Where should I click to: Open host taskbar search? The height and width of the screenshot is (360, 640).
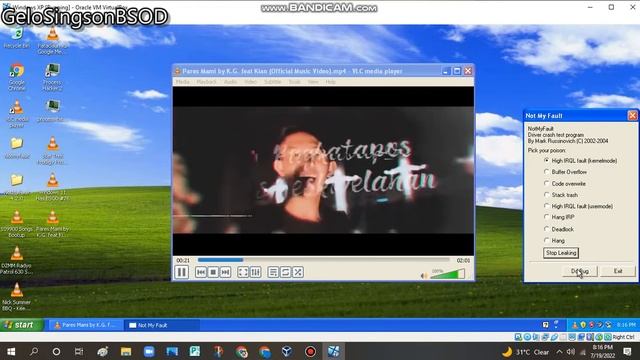point(34,351)
